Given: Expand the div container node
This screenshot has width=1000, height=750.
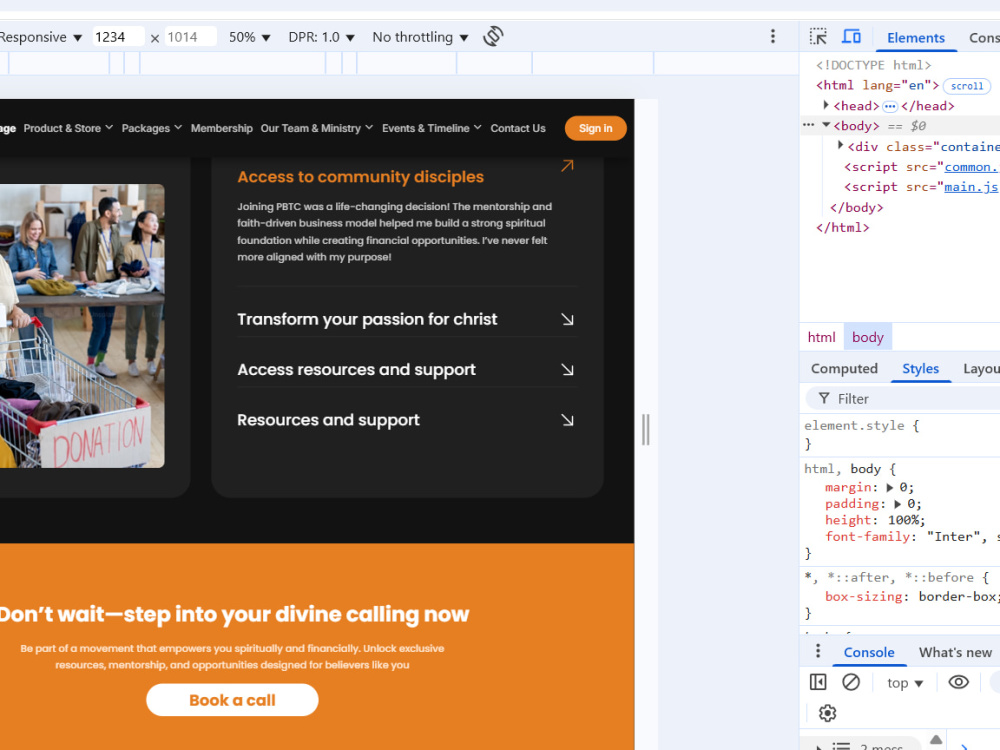Looking at the screenshot, I should (841, 145).
